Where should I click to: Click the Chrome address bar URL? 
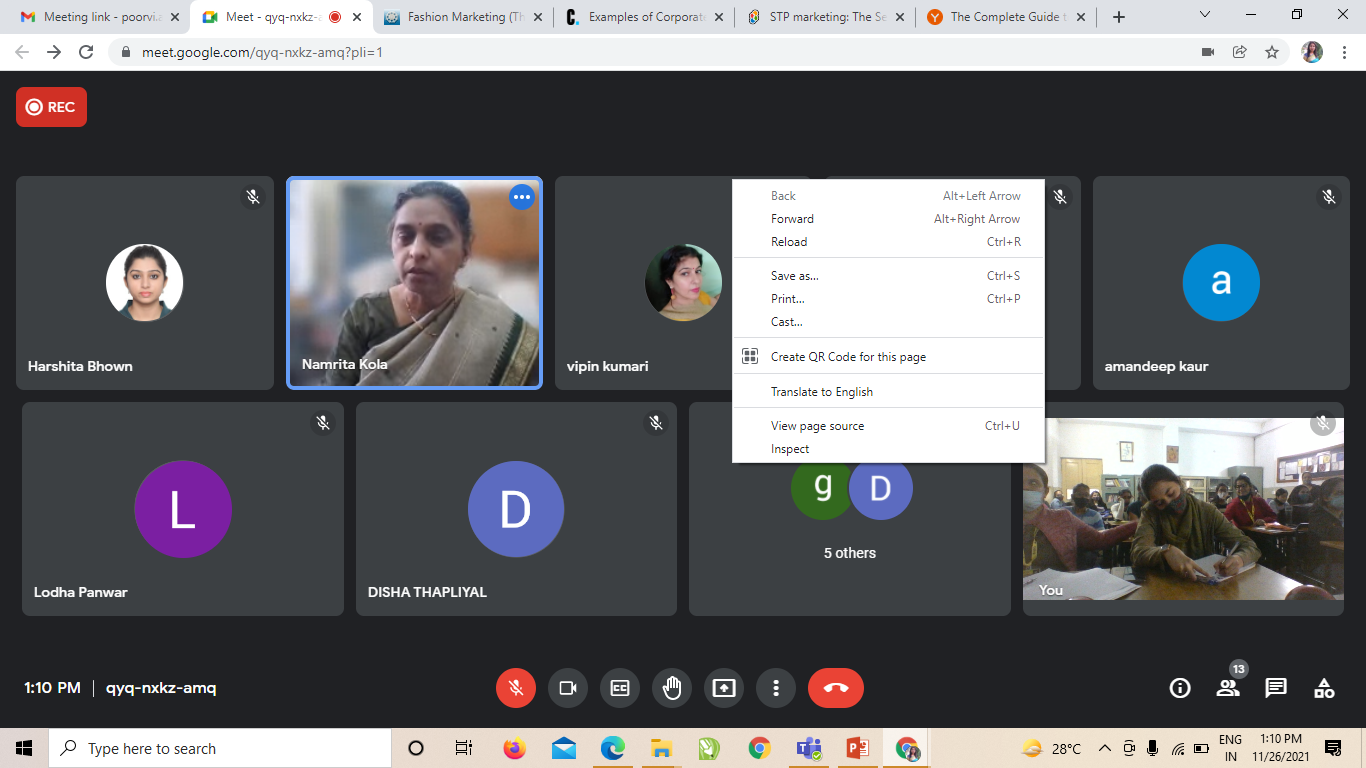pos(260,52)
